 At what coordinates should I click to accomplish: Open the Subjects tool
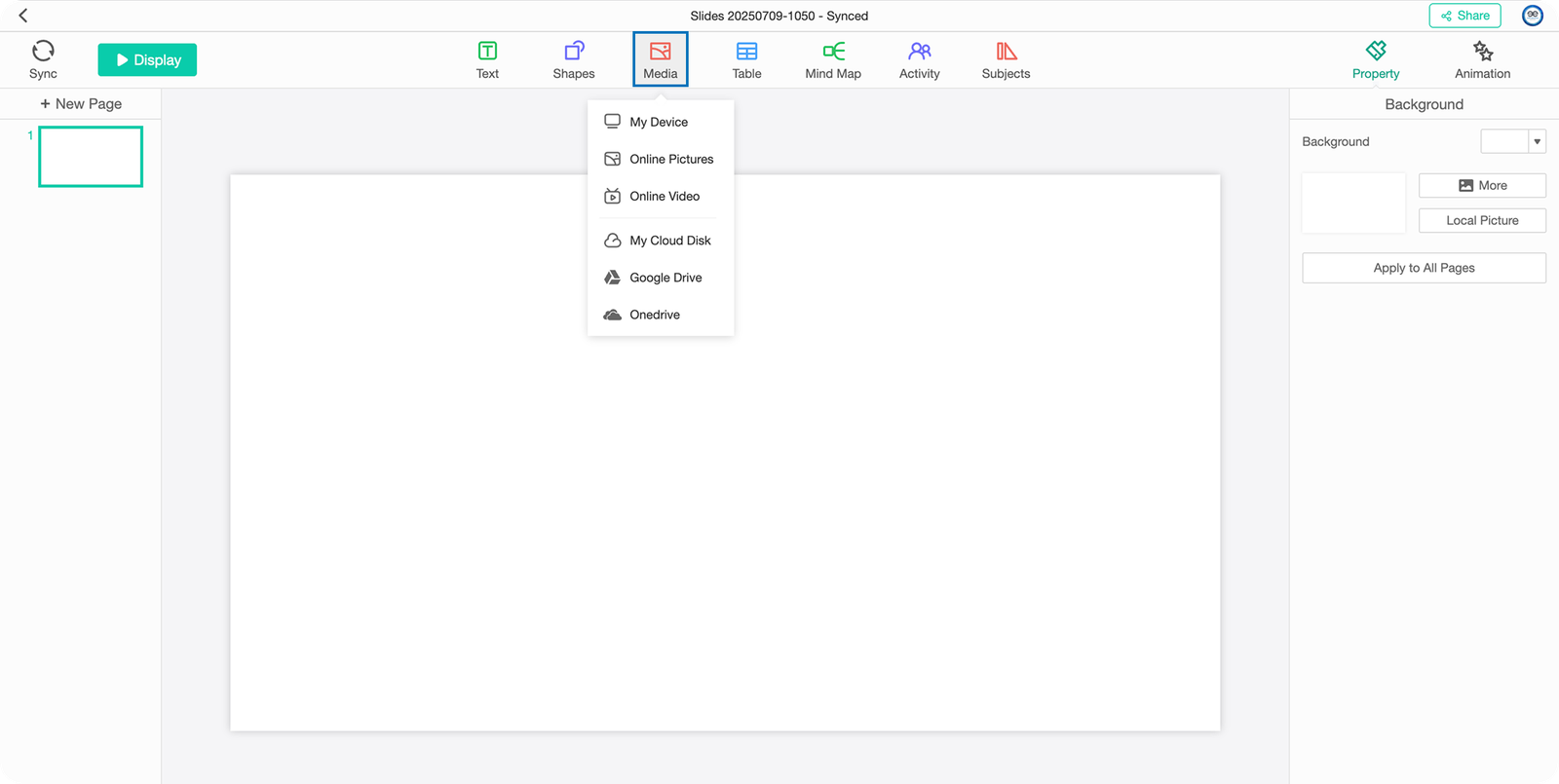click(x=1006, y=60)
